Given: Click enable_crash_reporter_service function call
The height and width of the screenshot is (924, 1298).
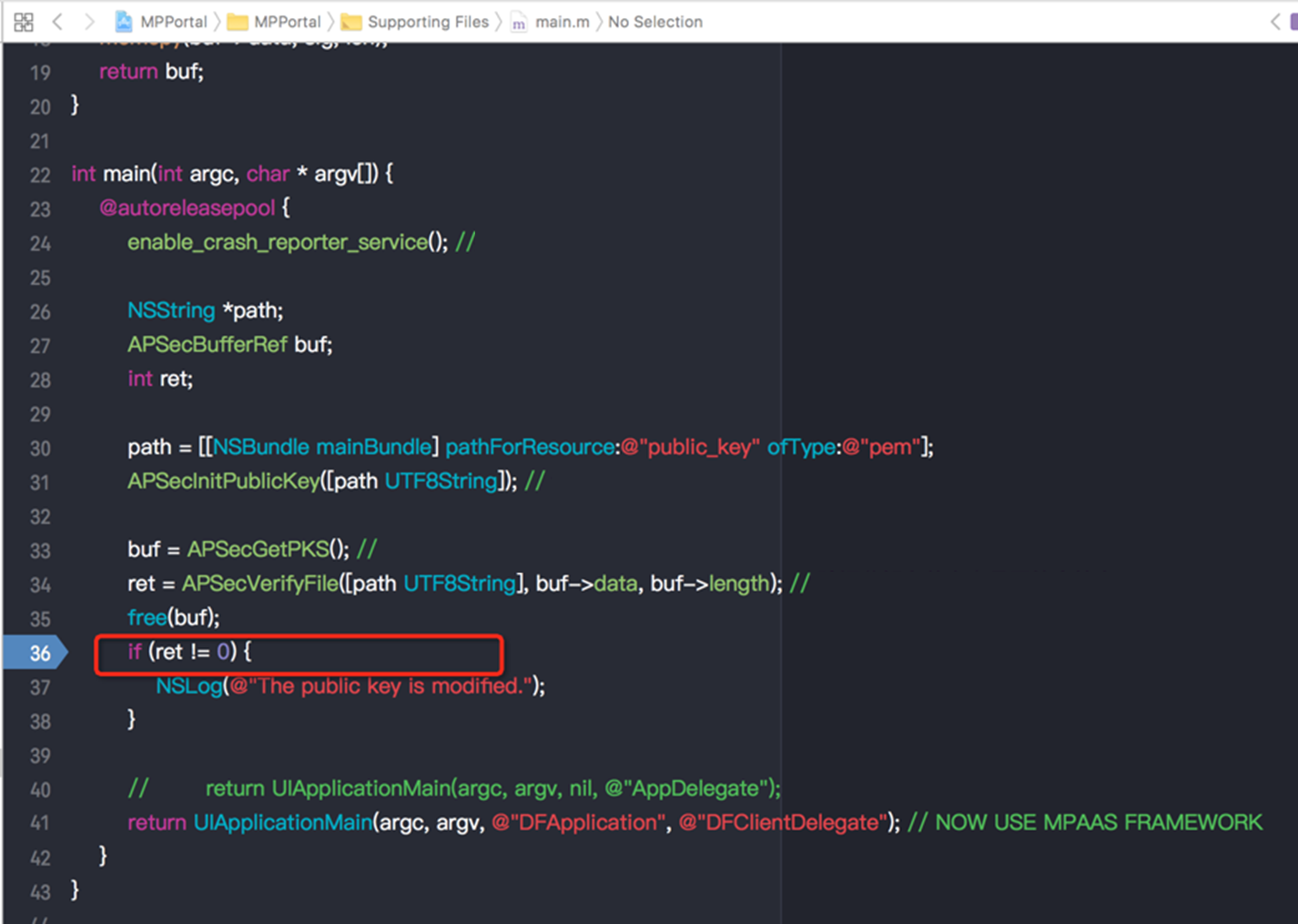Looking at the screenshot, I should click(278, 242).
